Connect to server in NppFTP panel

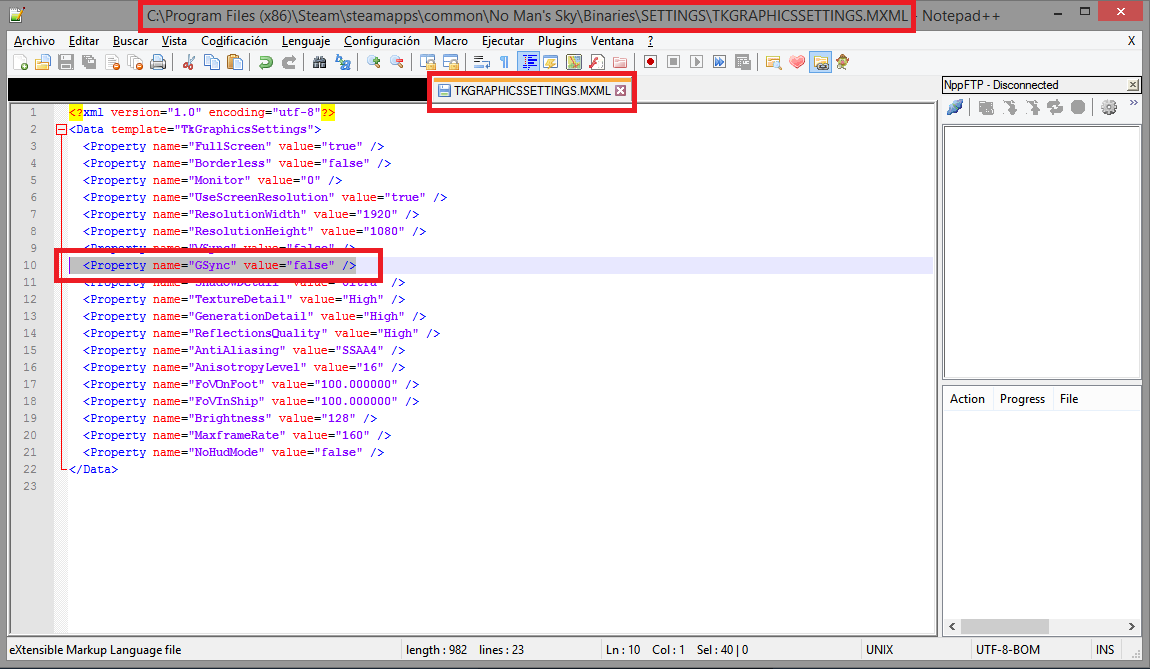click(x=955, y=108)
